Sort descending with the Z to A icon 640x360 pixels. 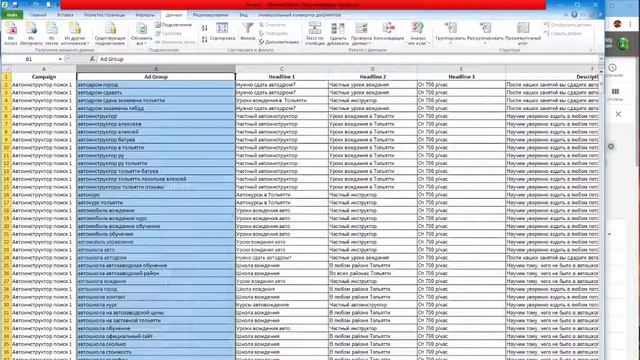[x=204, y=39]
